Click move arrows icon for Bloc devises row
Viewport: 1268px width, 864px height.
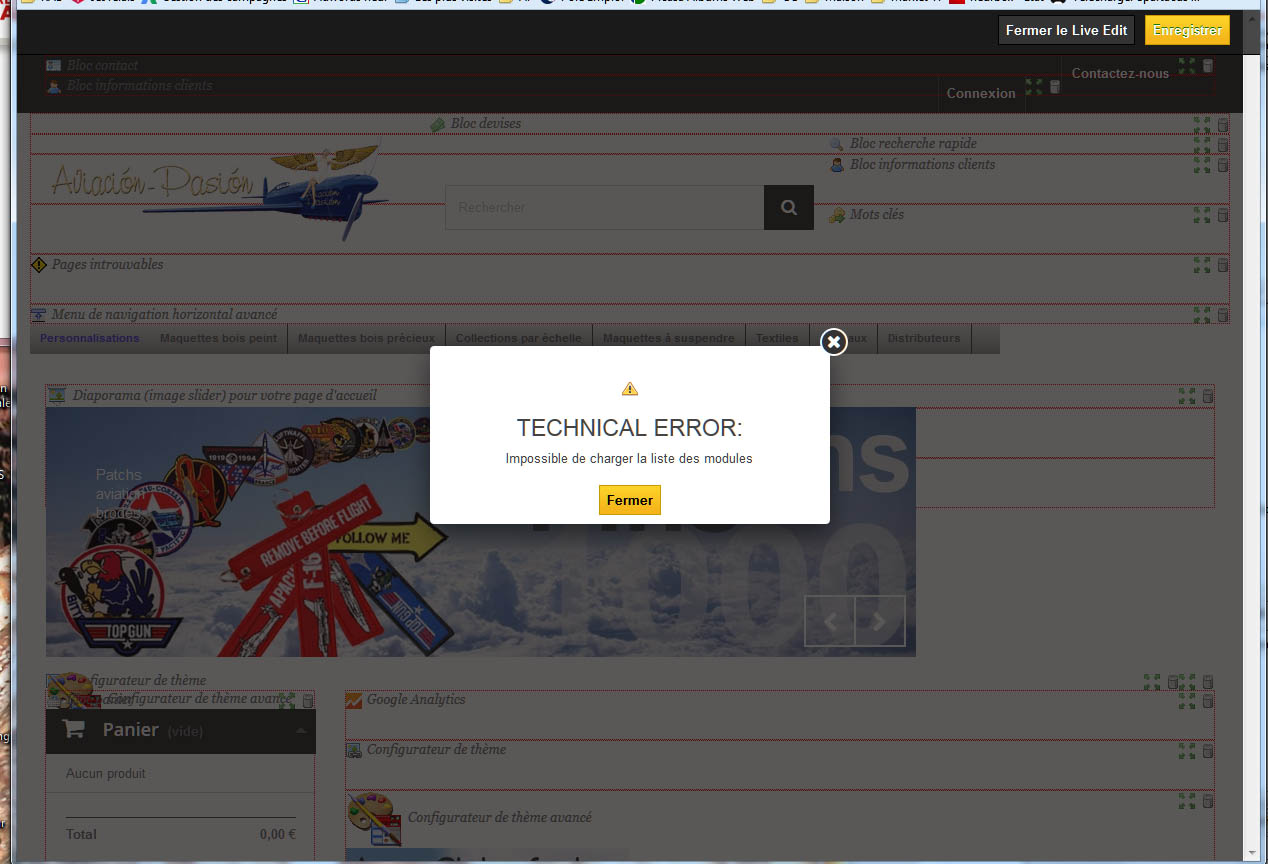[1202, 125]
